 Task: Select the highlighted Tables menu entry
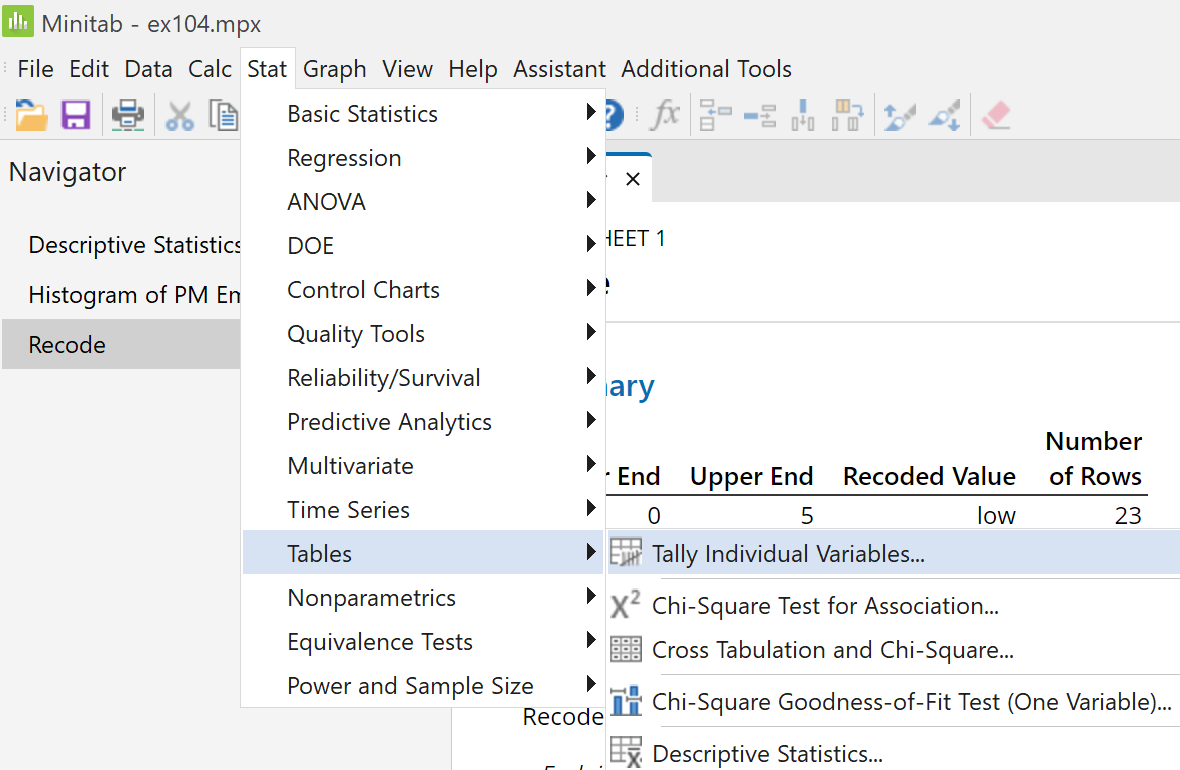pyautogui.click(x=423, y=553)
